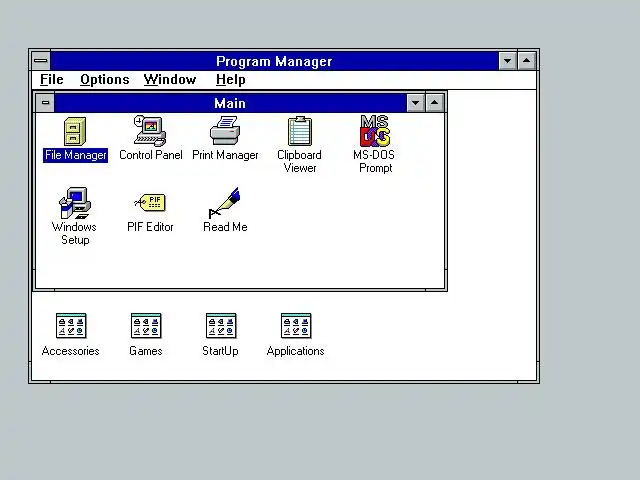Select the Windows Setup icon

click(x=75, y=203)
